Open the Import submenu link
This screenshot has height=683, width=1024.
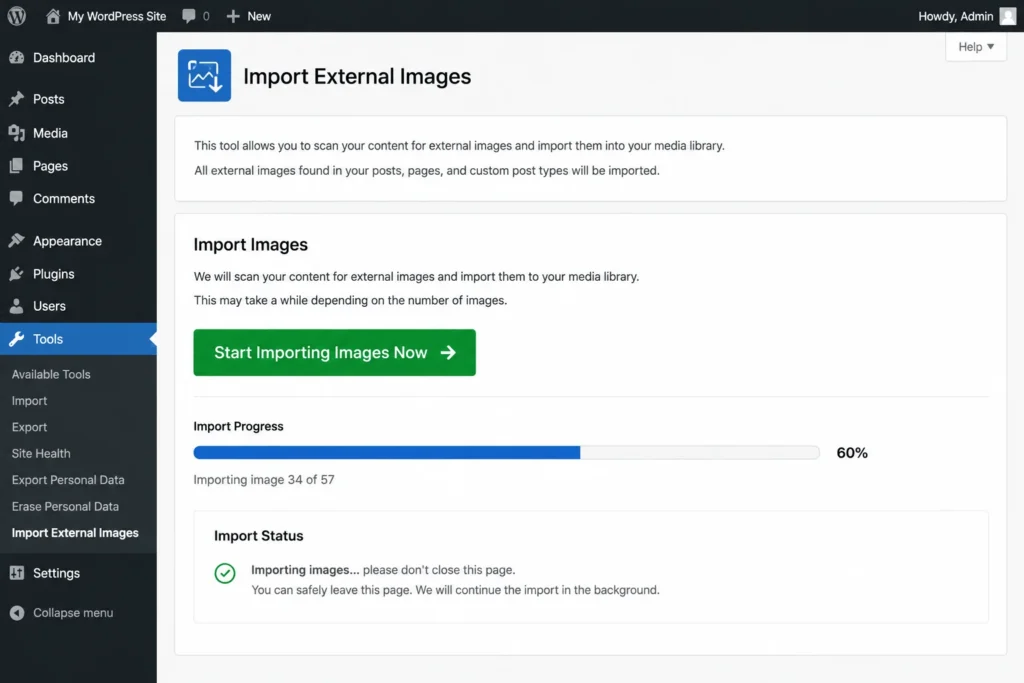29,400
